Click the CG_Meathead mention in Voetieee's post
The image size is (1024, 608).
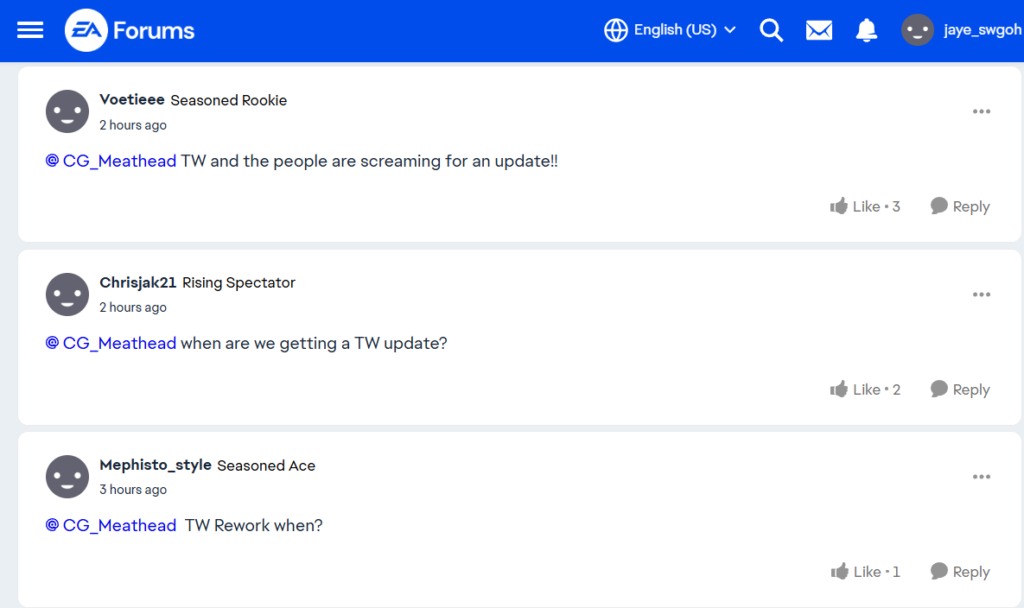tap(111, 161)
